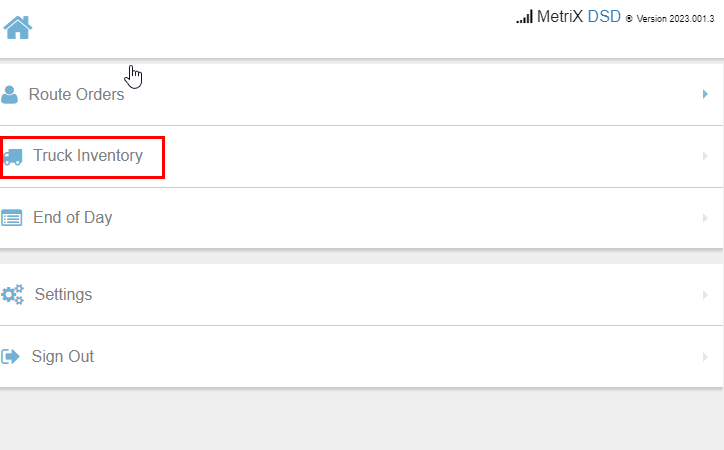Expand Route Orders with its blue chevron
Image resolution: width=724 pixels, height=450 pixels.
point(705,94)
